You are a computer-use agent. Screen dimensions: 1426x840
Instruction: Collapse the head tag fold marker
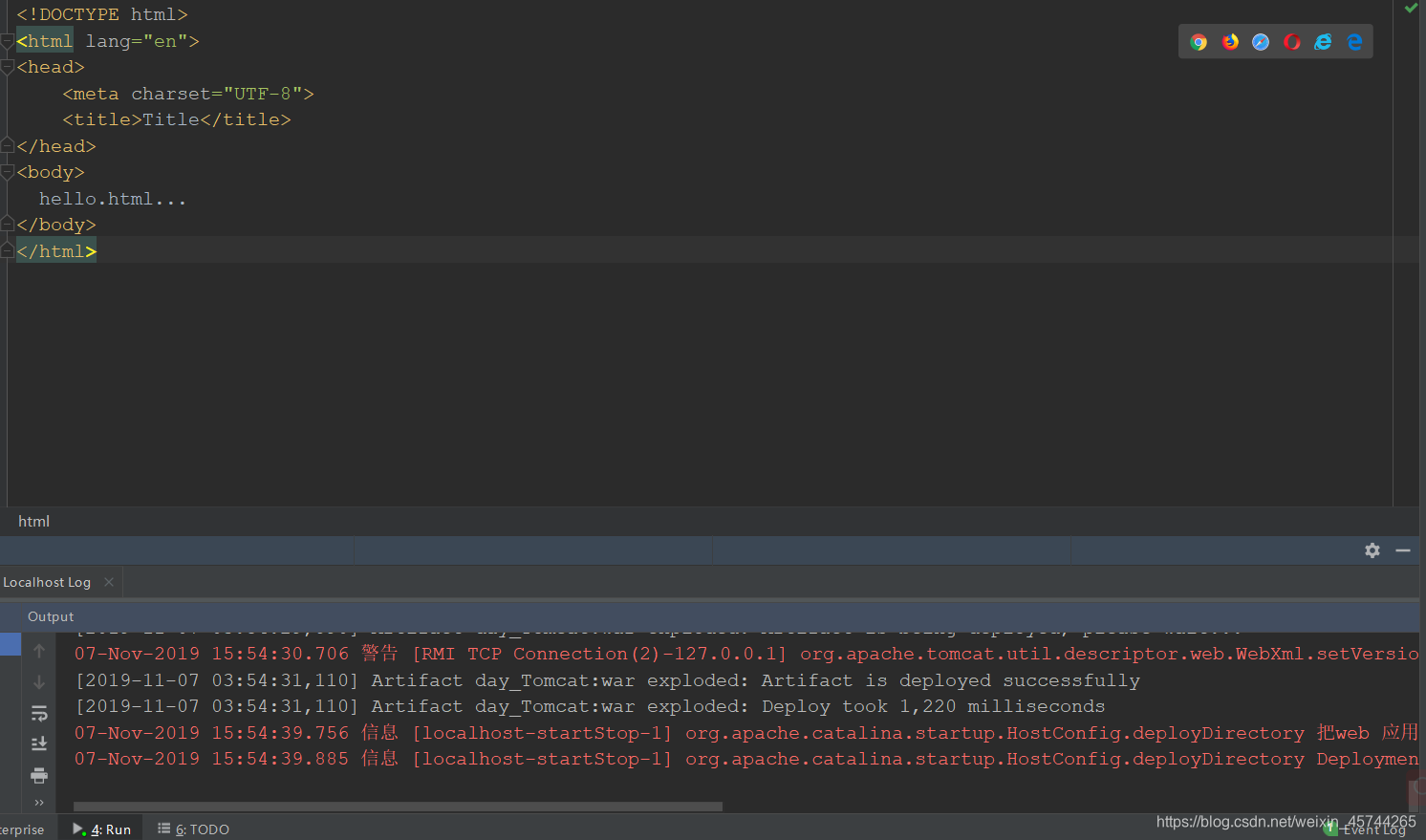pyautogui.click(x=7, y=67)
